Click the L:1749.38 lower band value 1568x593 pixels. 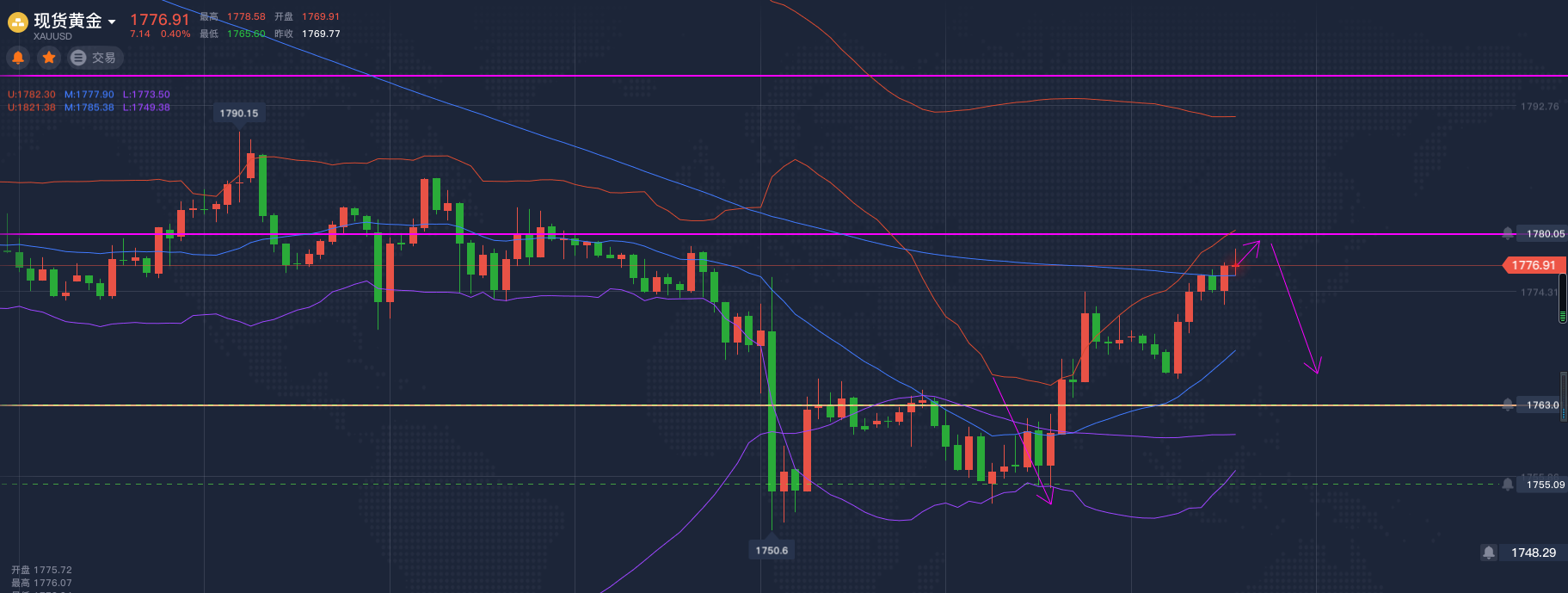tap(146, 108)
